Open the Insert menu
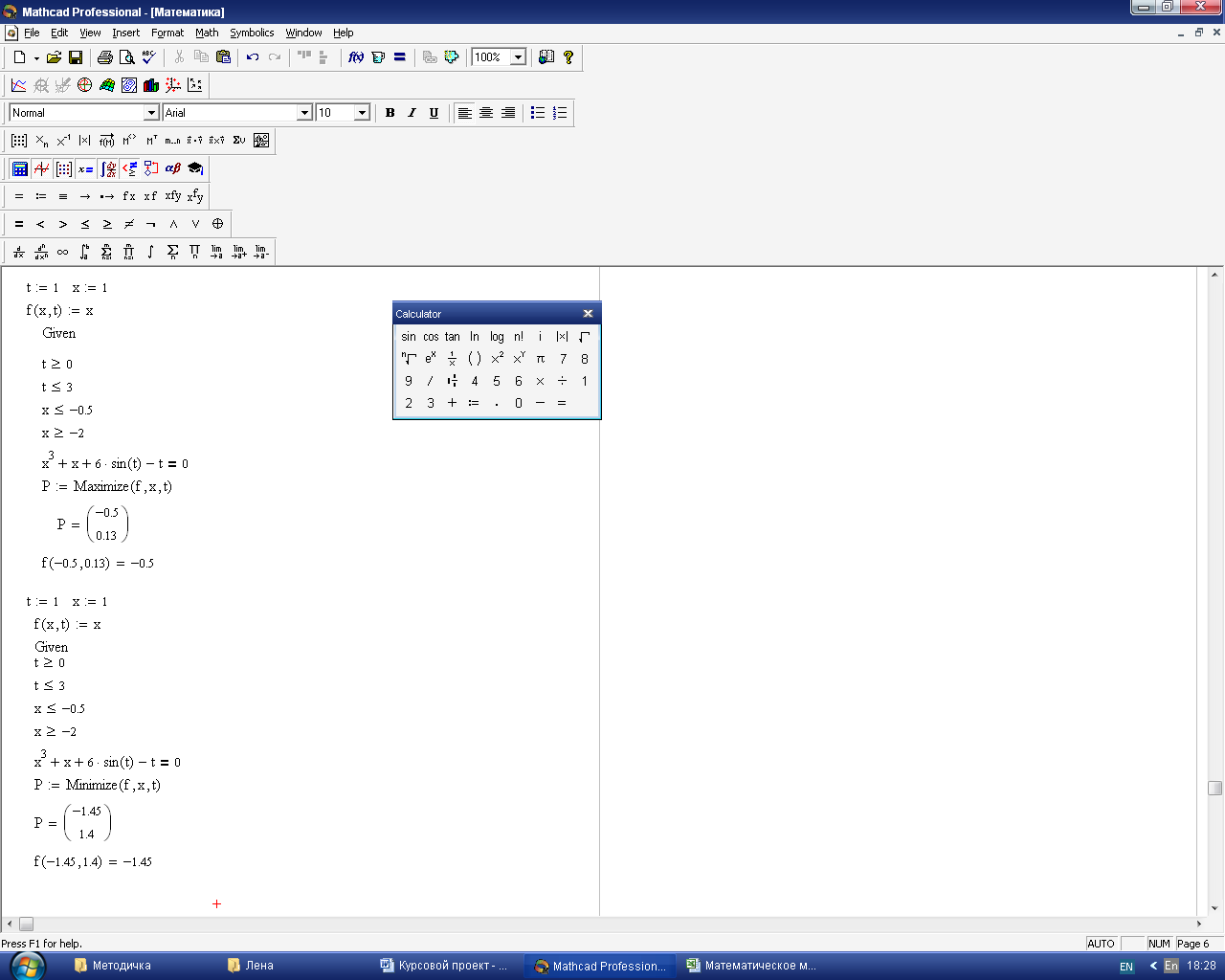The image size is (1225, 980). pos(126,33)
